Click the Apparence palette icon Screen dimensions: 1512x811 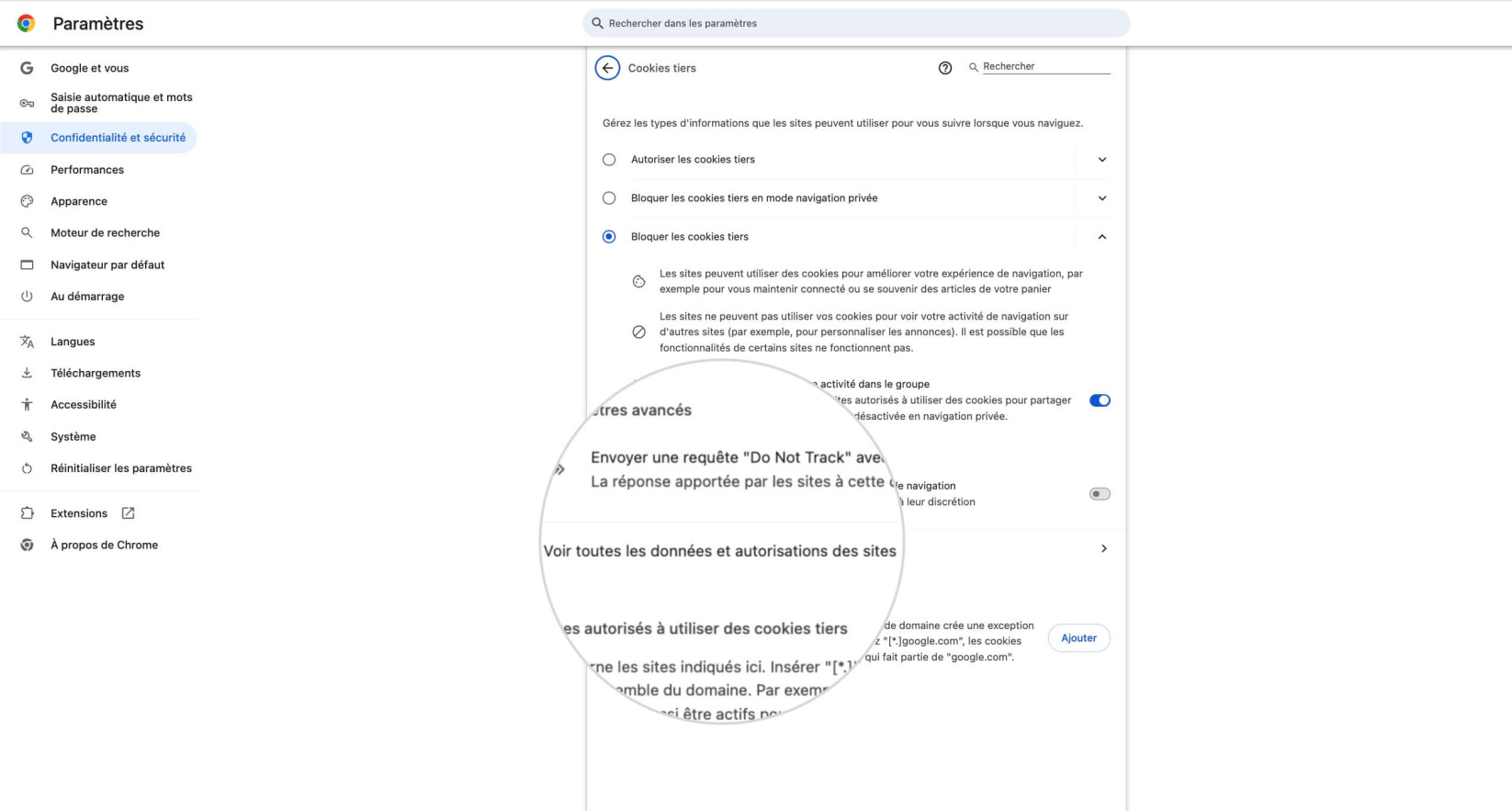click(x=27, y=201)
